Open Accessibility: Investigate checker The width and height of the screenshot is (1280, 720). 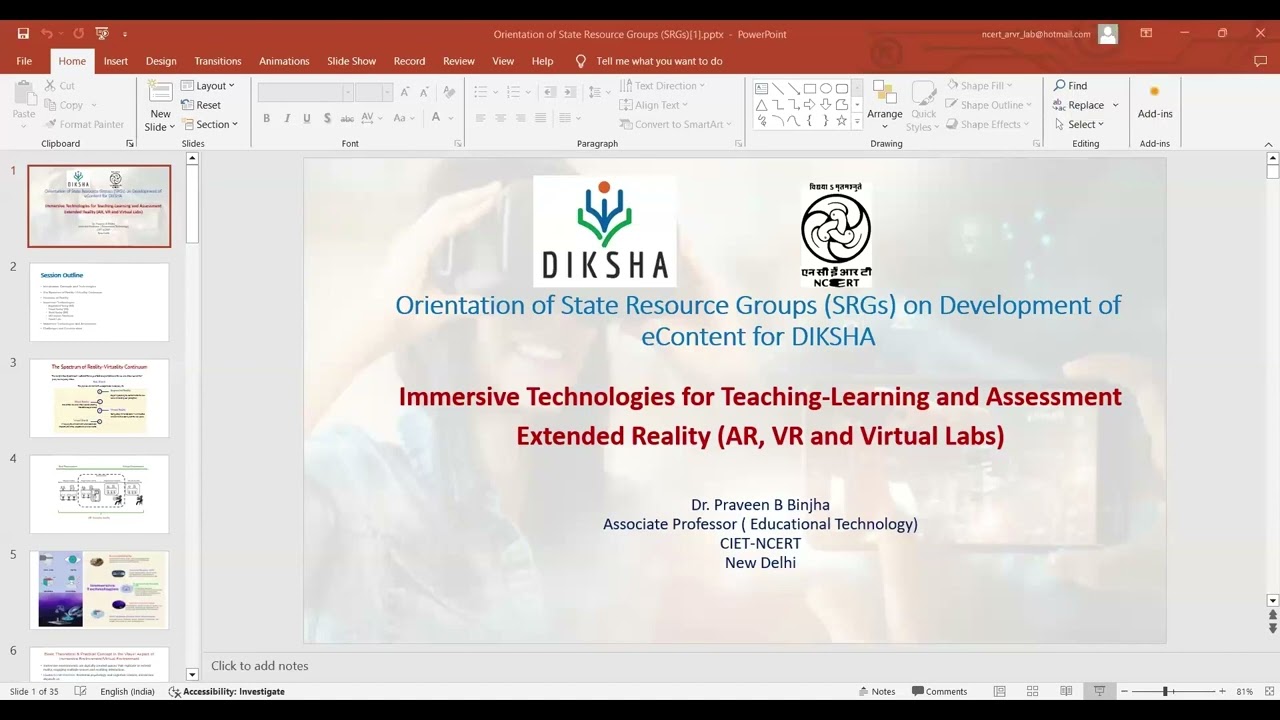pyautogui.click(x=227, y=691)
